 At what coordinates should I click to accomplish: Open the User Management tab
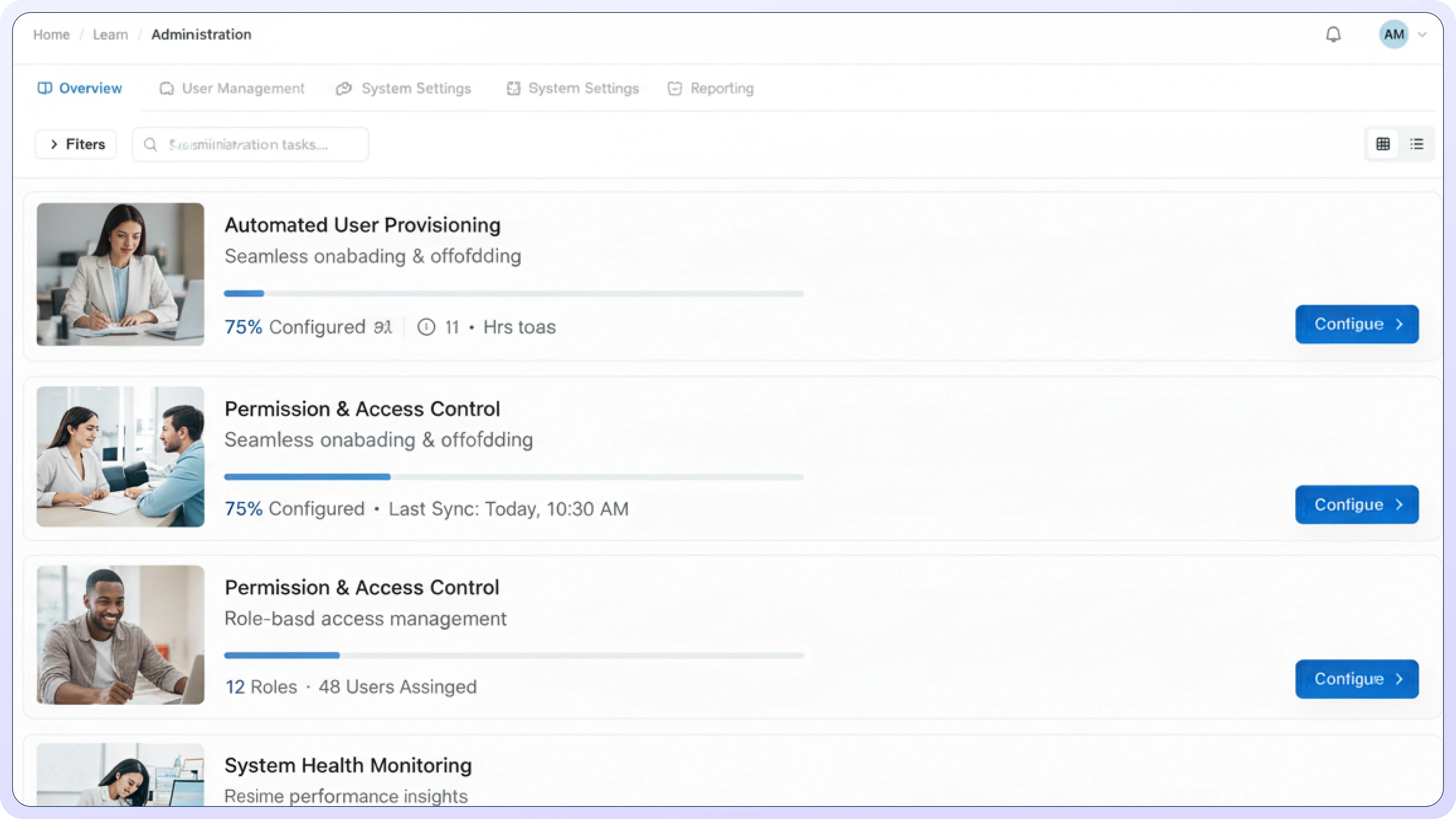click(232, 88)
